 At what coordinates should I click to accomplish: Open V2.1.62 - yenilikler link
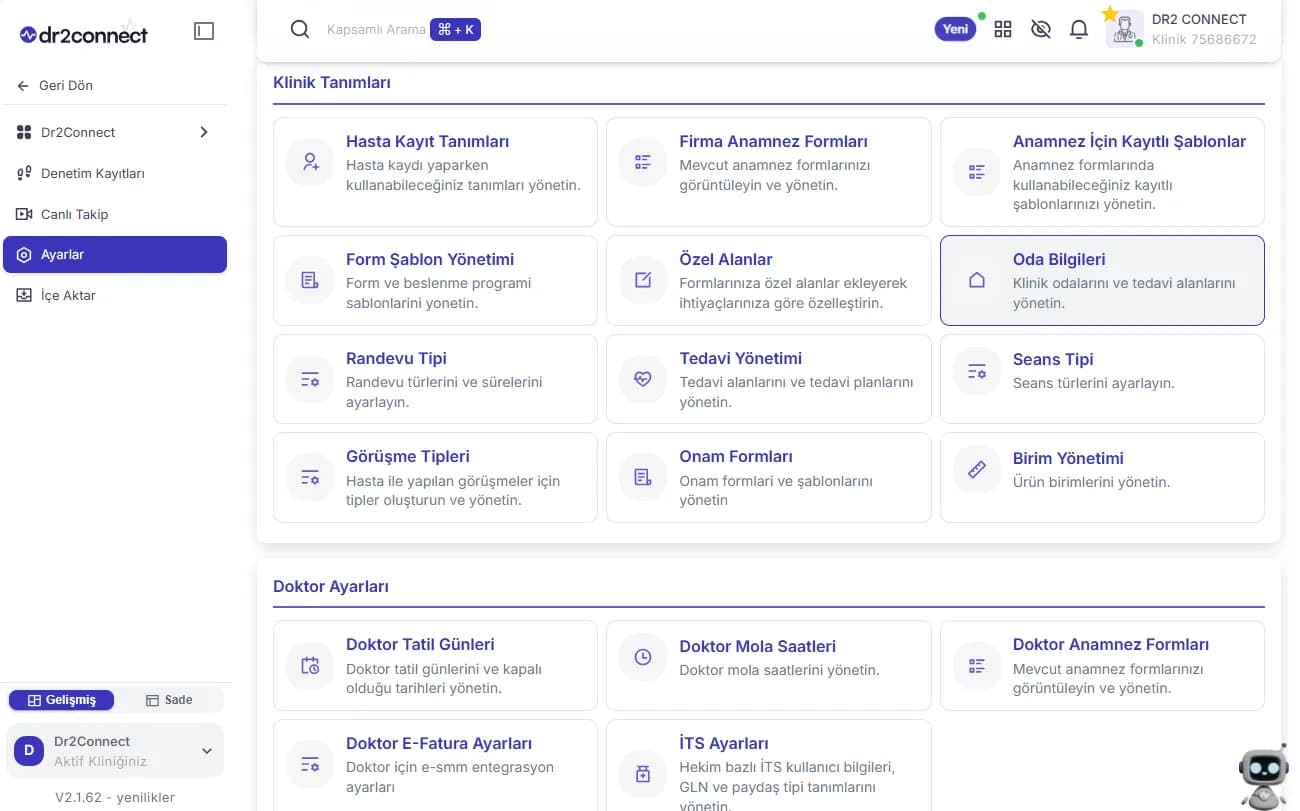[115, 797]
